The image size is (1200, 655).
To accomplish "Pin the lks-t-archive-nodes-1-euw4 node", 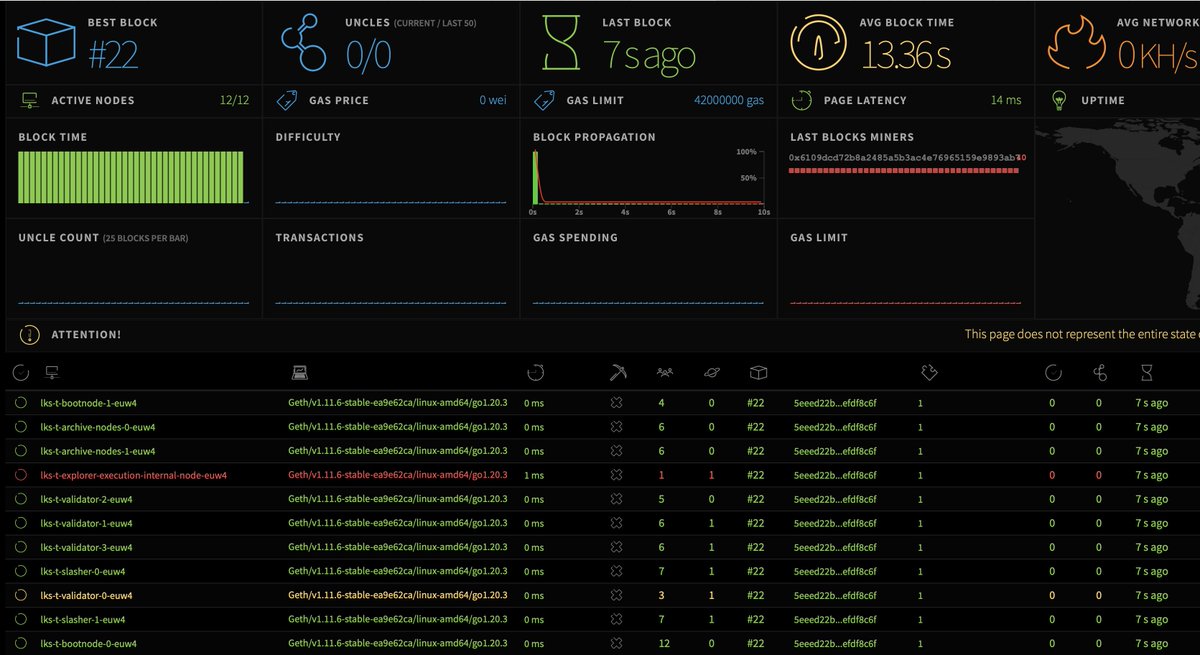I will (x=21, y=451).
